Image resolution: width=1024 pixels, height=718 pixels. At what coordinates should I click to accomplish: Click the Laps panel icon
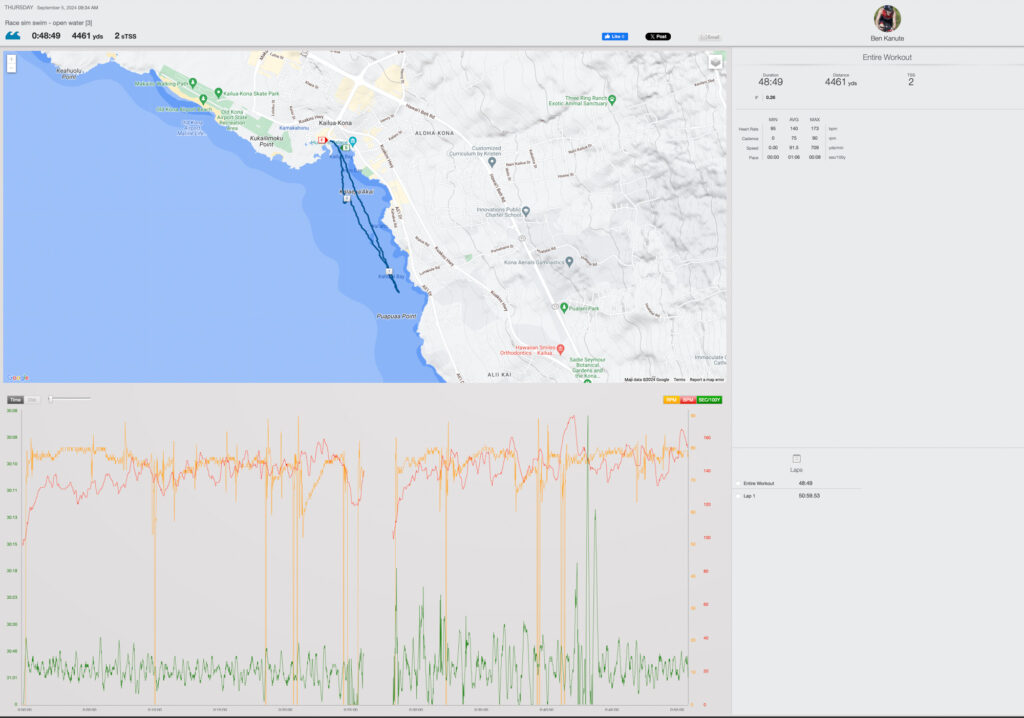[x=796, y=458]
